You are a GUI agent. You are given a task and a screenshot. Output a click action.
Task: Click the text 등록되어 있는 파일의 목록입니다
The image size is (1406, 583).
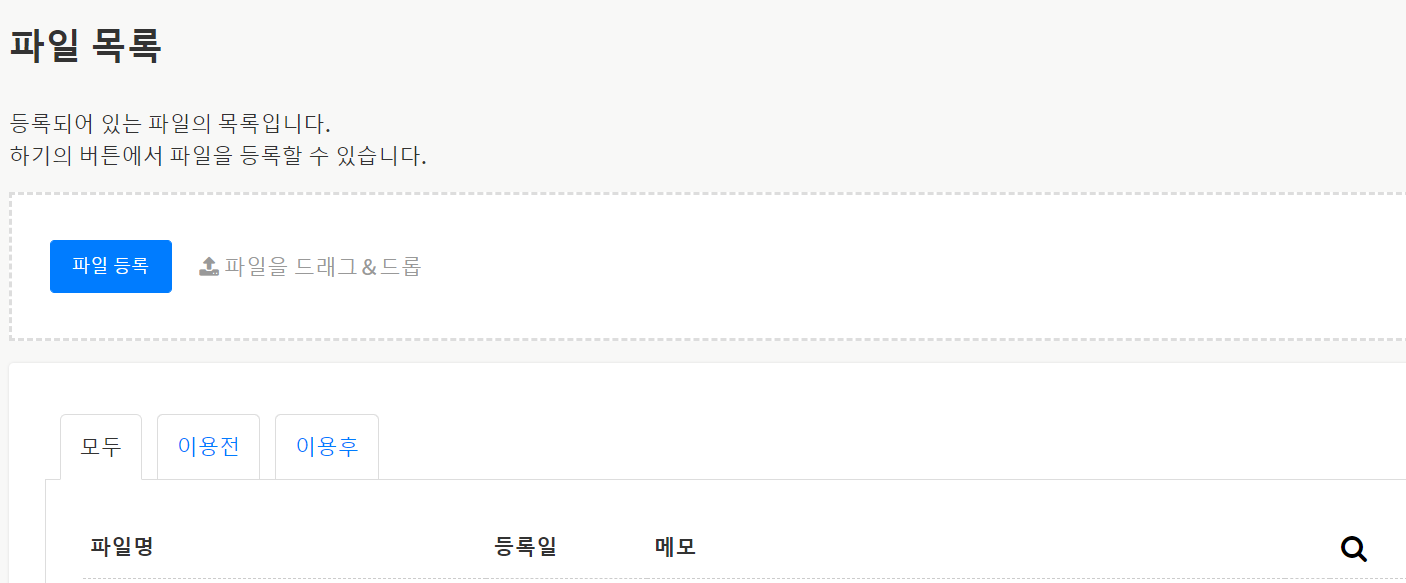tap(170, 125)
